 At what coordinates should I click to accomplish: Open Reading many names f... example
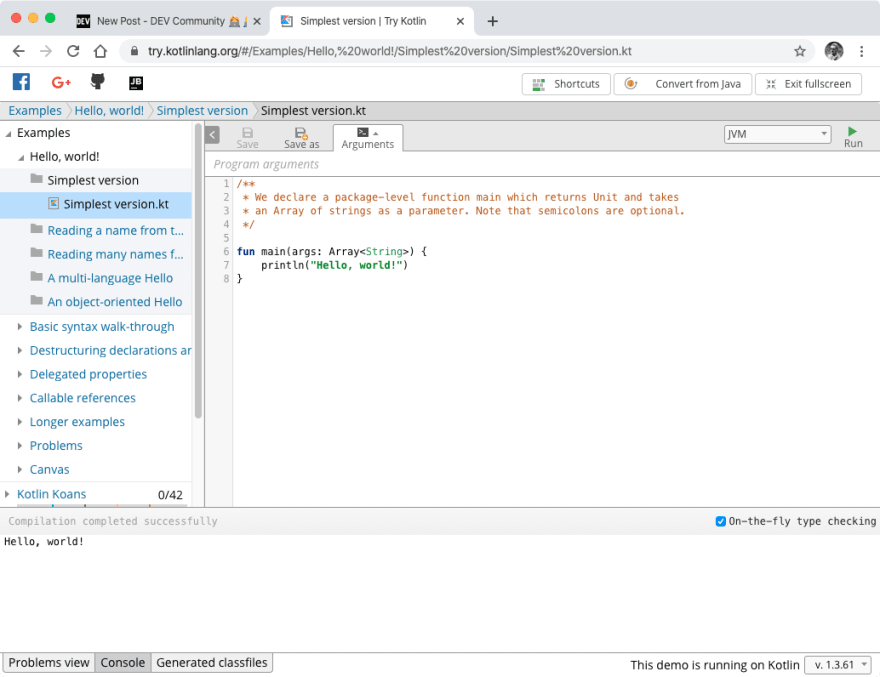[x=115, y=254]
